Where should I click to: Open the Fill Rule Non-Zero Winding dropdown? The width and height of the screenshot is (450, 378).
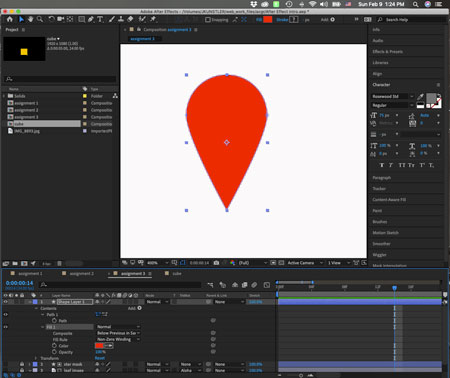click(118, 339)
